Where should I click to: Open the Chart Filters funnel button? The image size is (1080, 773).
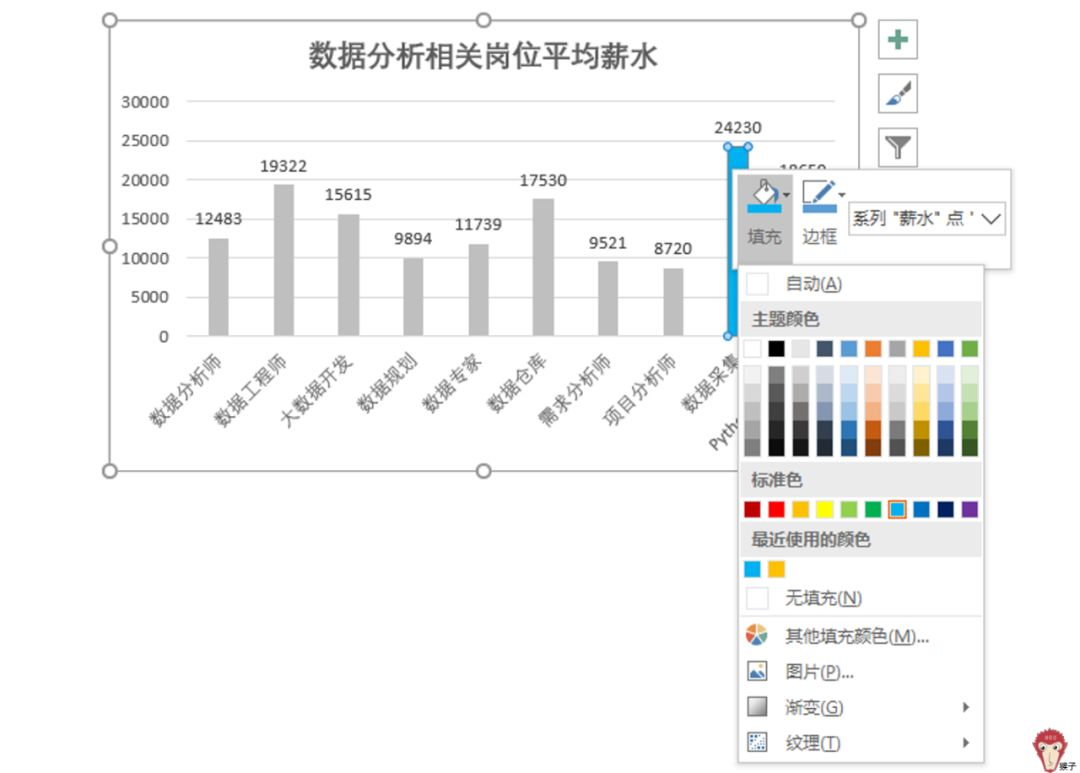pyautogui.click(x=897, y=147)
